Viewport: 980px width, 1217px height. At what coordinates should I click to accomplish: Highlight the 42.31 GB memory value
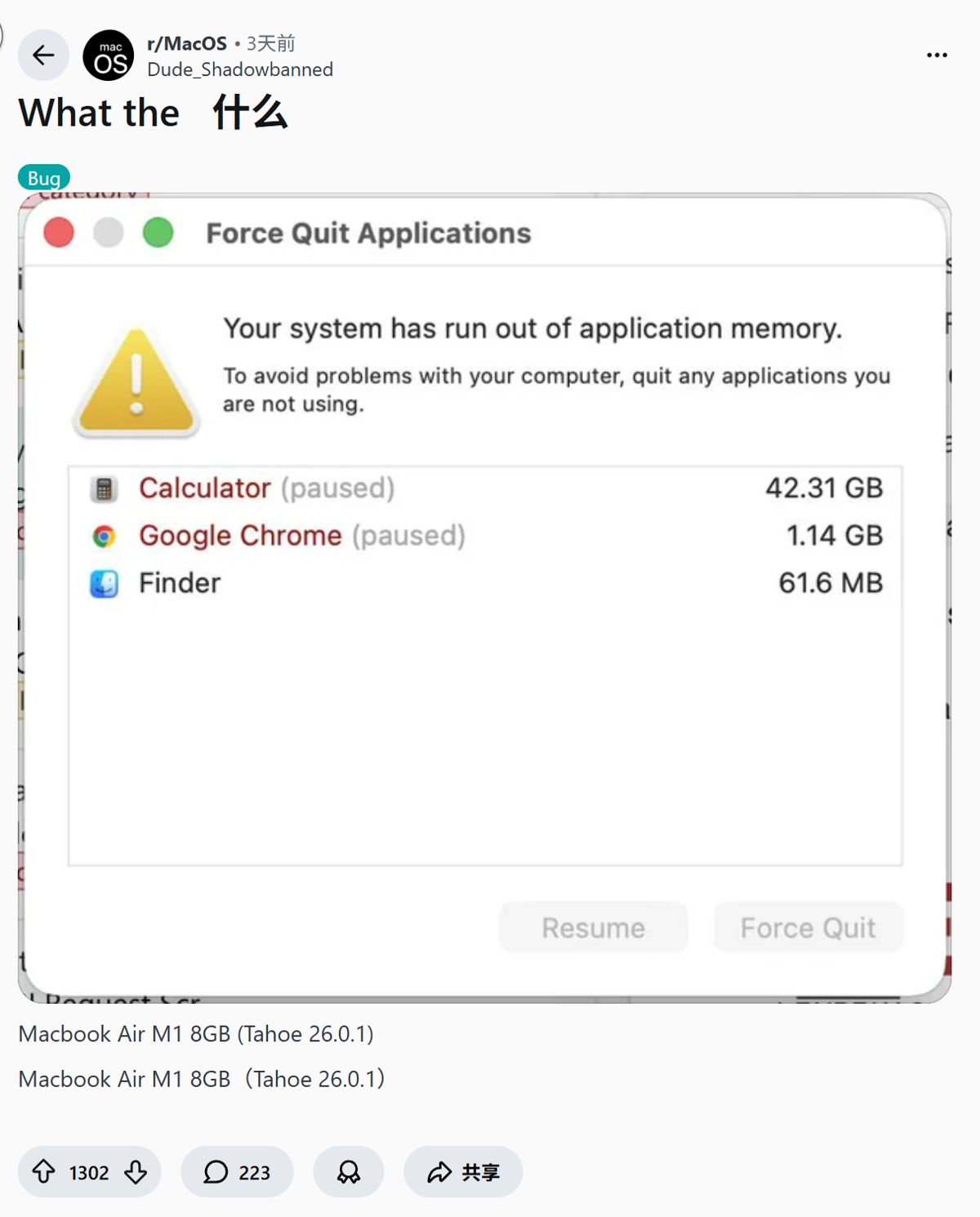[x=822, y=488]
